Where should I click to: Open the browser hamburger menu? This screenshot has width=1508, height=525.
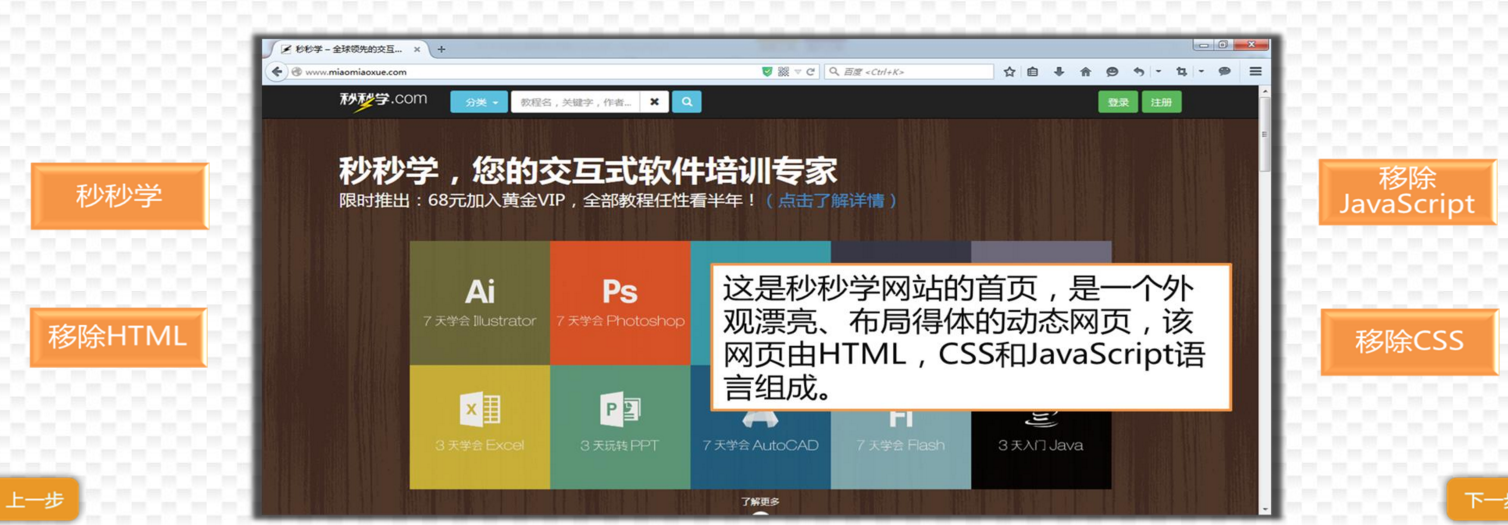1255,72
